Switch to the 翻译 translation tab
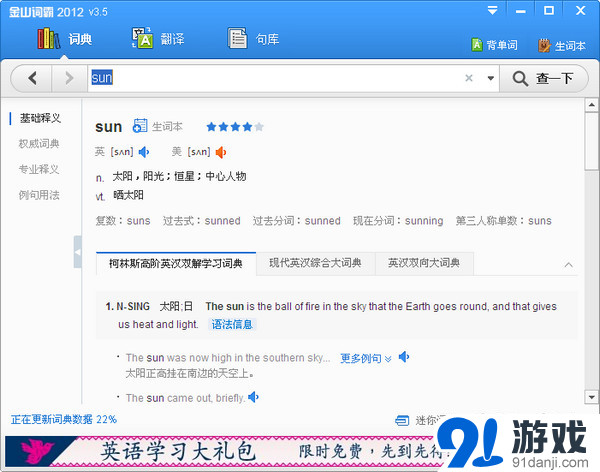 click(158, 39)
